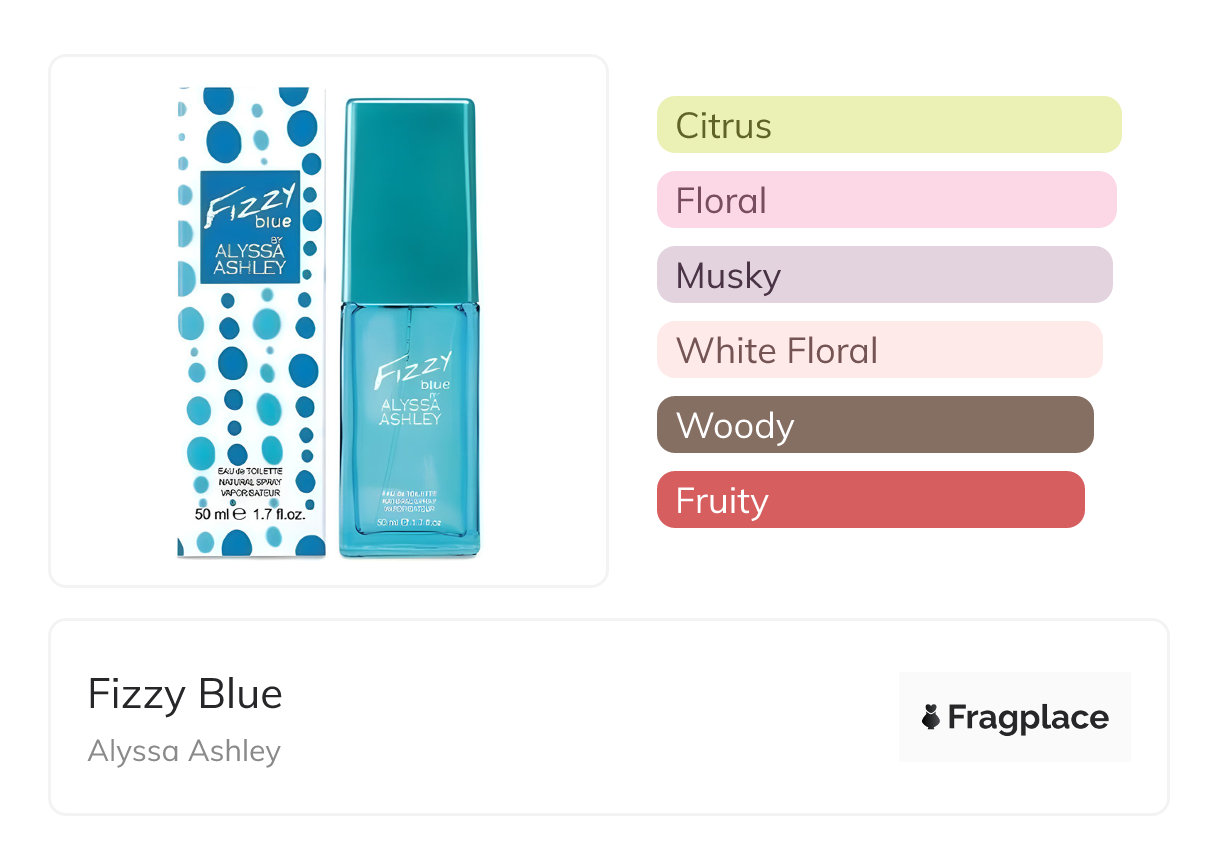Choose the White Floral accord bar
This screenshot has width=1218, height=864.
pyautogui.click(x=879, y=350)
